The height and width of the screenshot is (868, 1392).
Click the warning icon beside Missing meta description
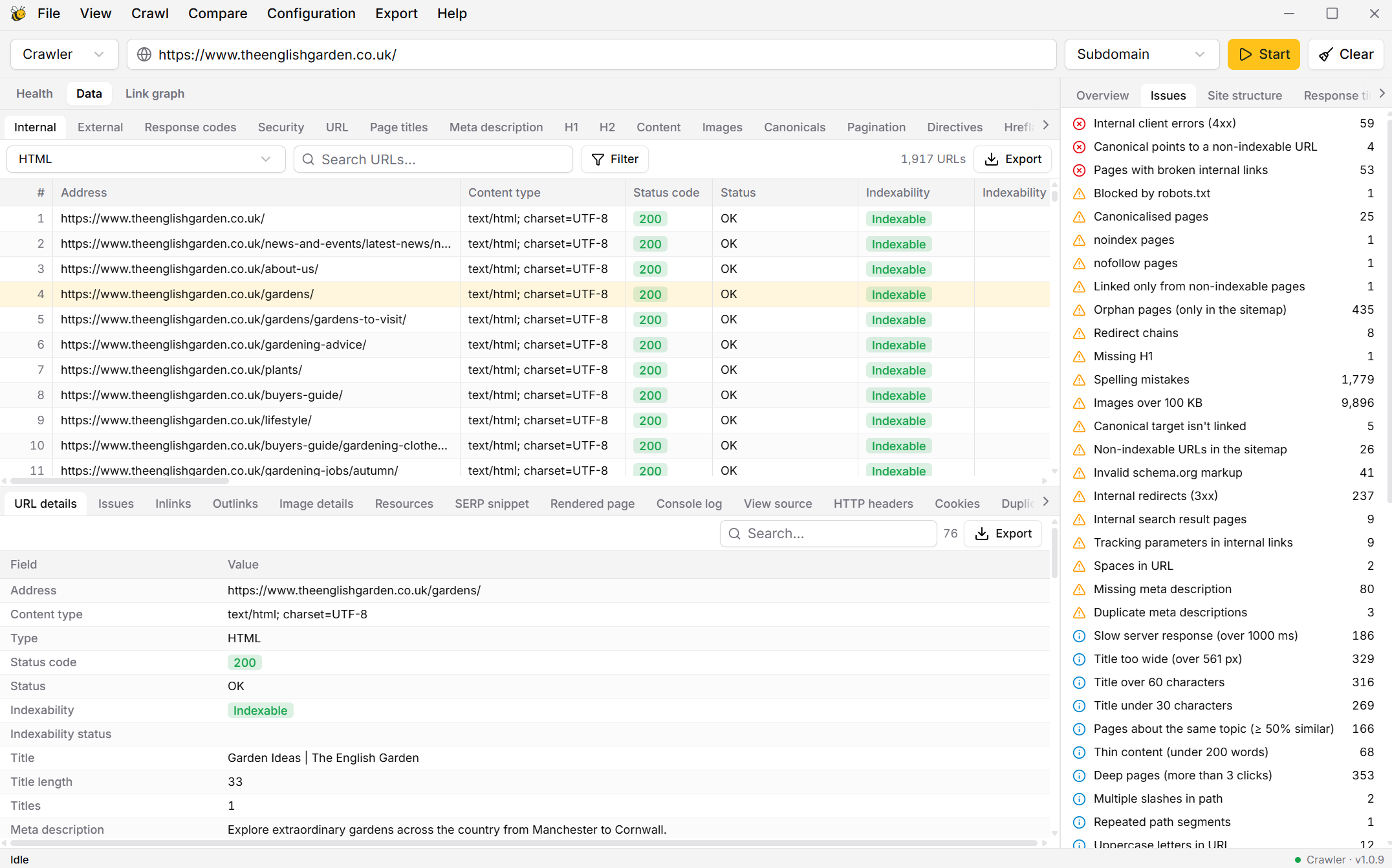1079,589
